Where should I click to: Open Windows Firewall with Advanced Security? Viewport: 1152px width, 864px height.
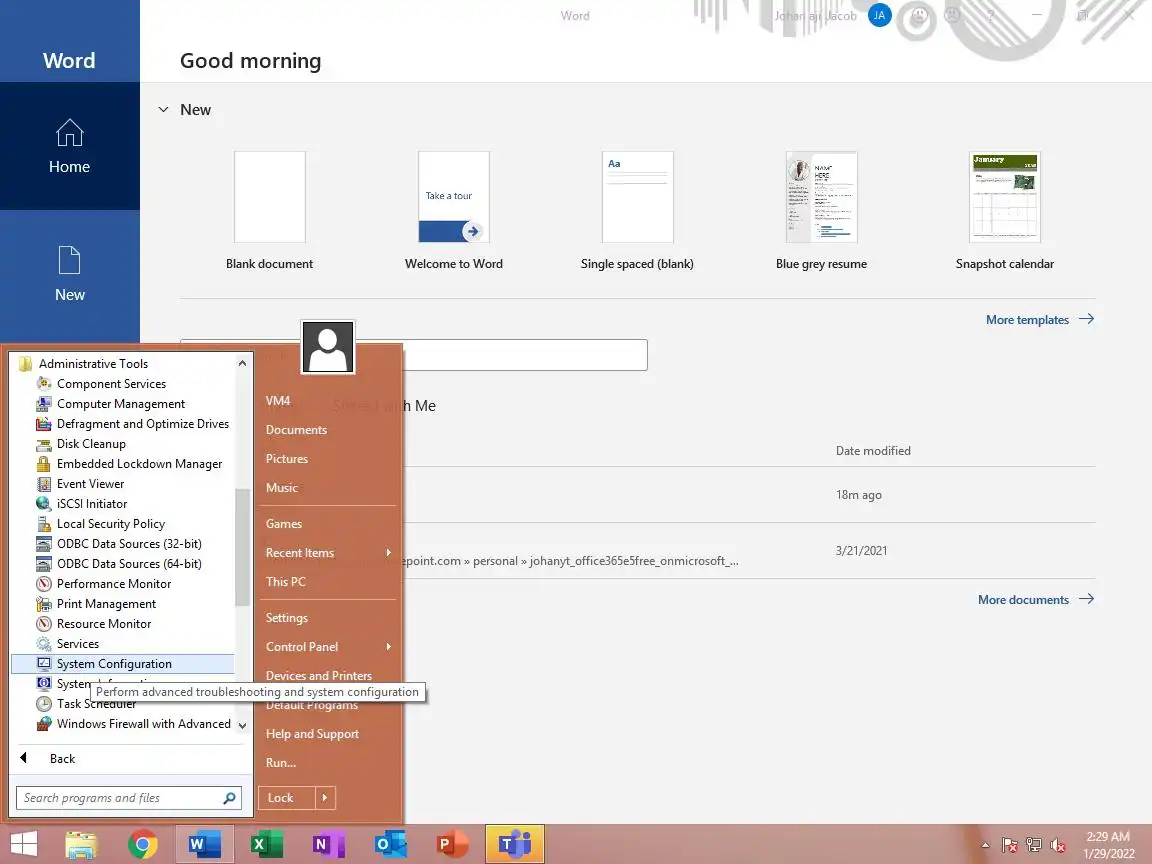[143, 723]
